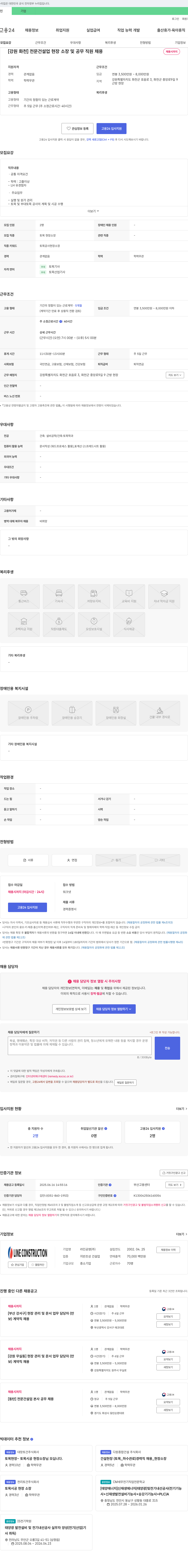Click info icon beside 고용24 입사지원 count

163,1129
